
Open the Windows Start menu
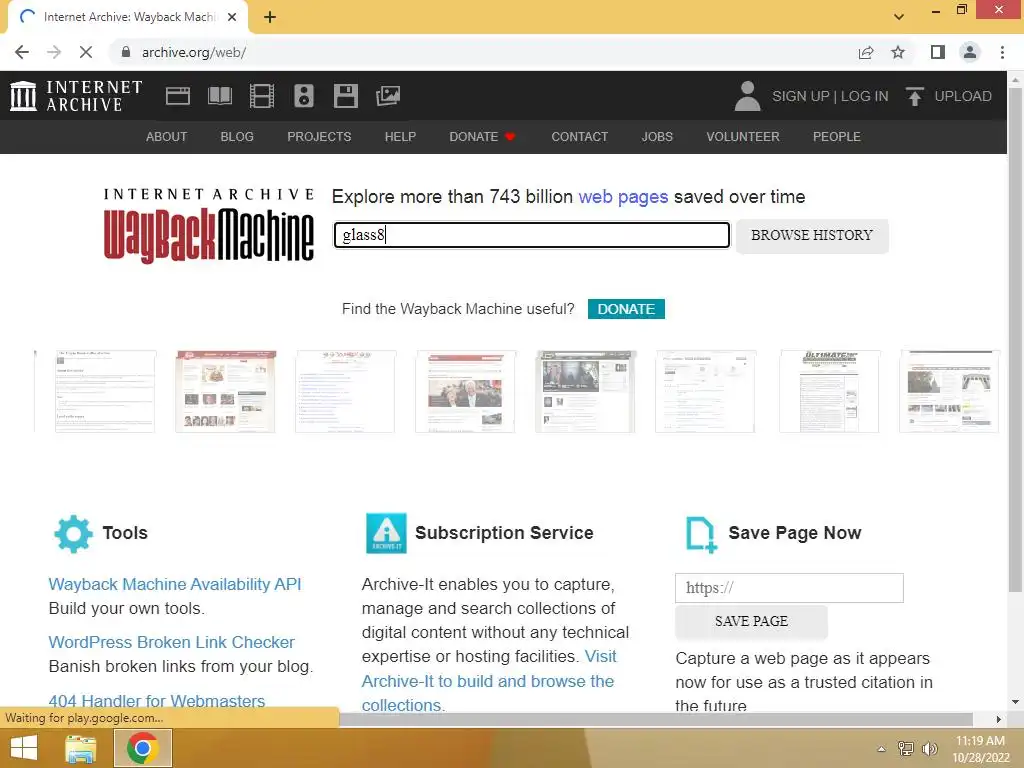pos(24,748)
